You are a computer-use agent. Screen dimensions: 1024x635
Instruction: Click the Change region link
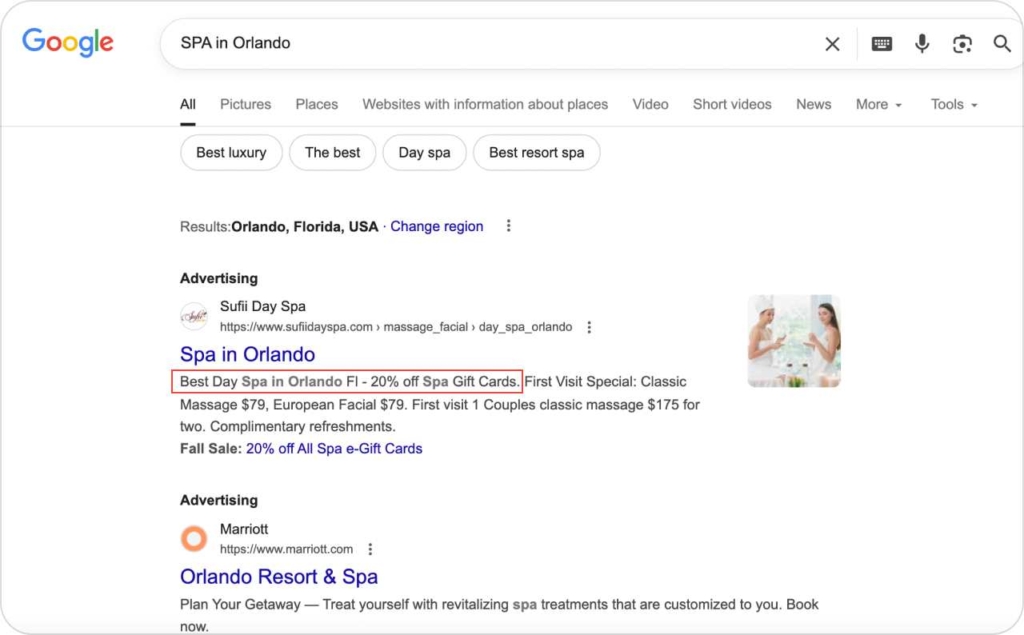point(437,226)
